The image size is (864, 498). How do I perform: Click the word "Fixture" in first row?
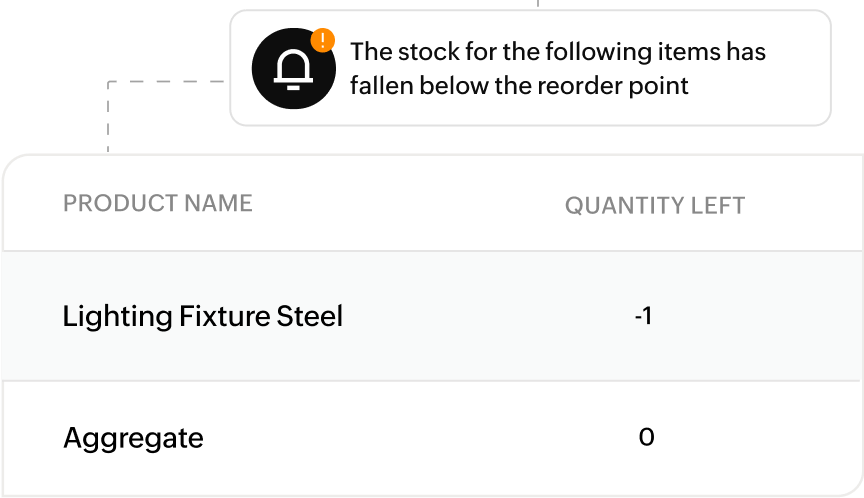224,317
